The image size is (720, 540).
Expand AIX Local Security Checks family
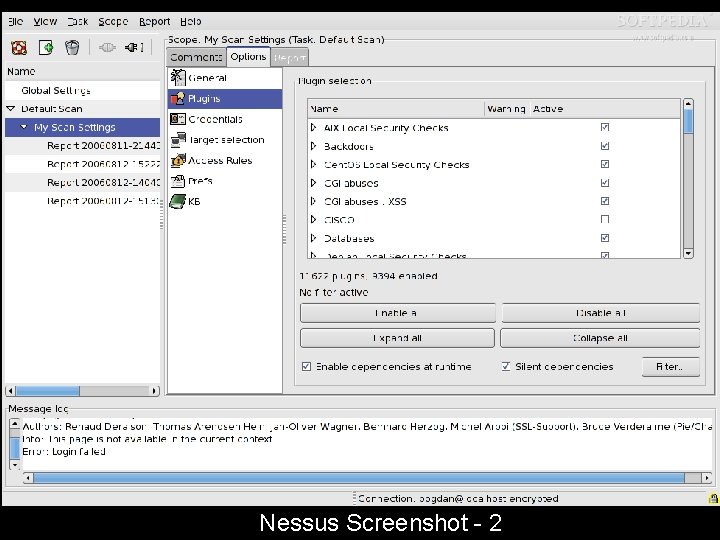[314, 127]
